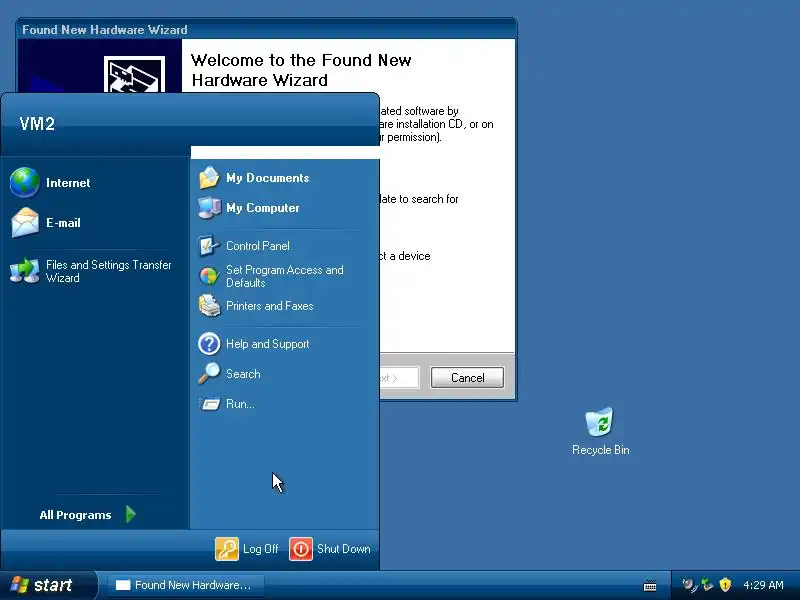Choose My Documents label in Start menu
This screenshot has width=800, height=600.
click(268, 178)
